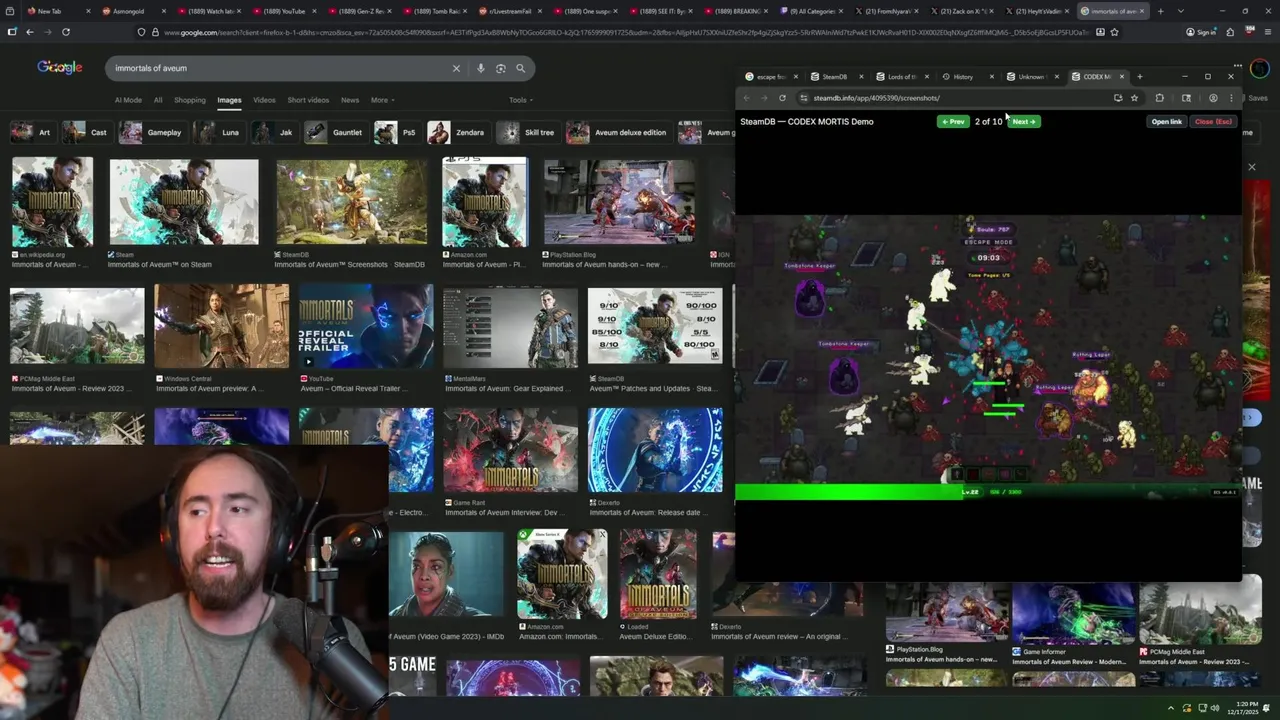Click the Firefox shield tracking protection icon
The image size is (1280, 720).
coord(142,32)
